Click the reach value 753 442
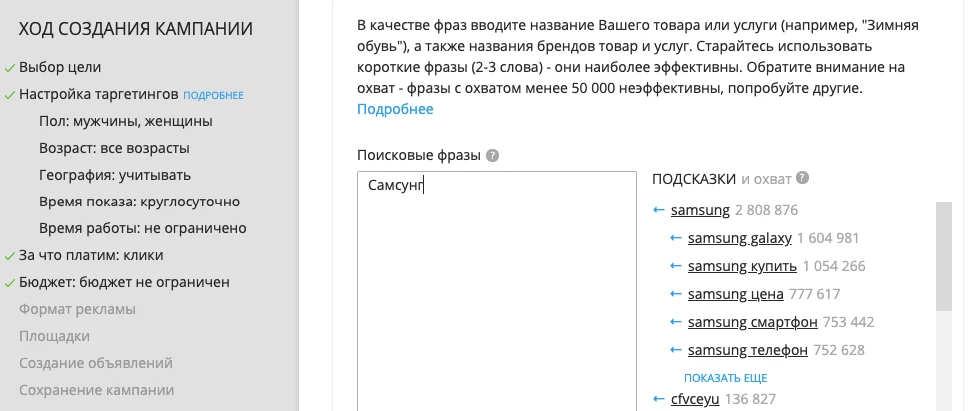972x411 pixels. coord(849,322)
